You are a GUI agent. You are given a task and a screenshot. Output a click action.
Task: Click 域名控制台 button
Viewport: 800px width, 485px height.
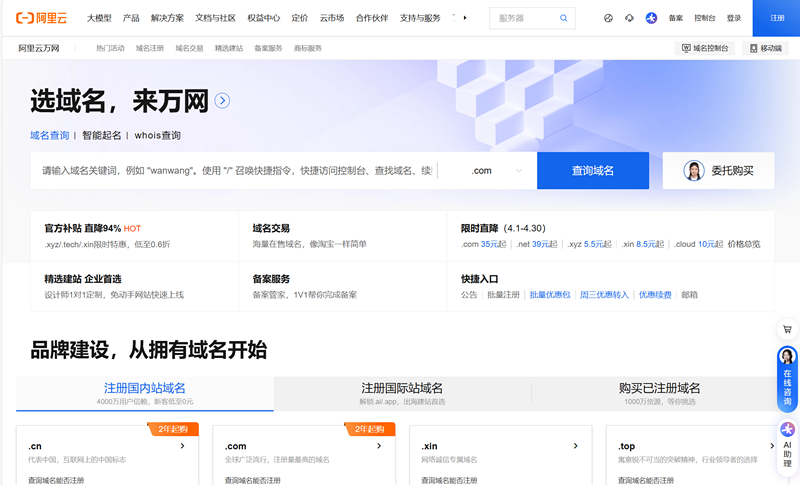[x=705, y=48]
